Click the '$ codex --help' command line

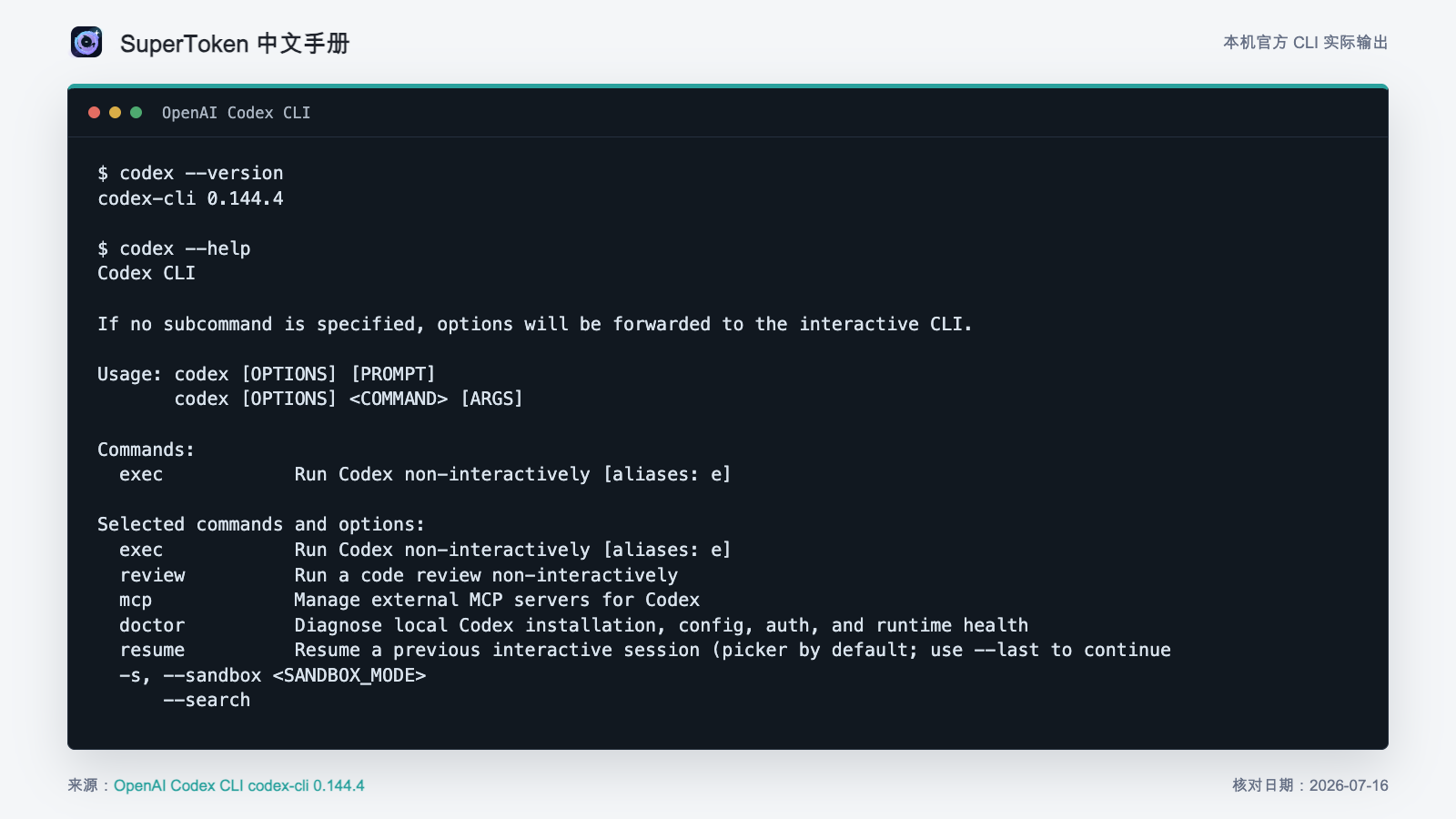coord(174,248)
